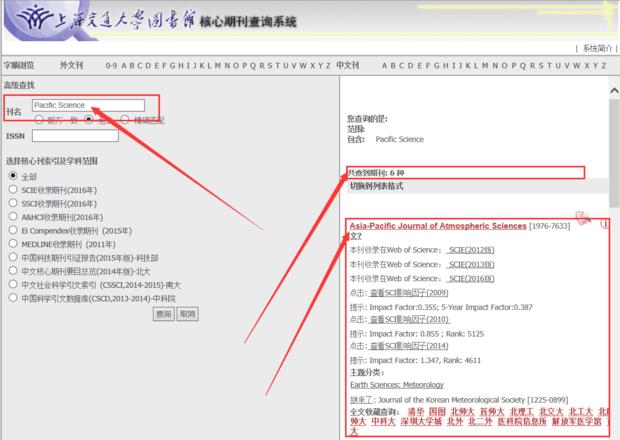Open the 中文刊 browsing tab
The width and height of the screenshot is (620, 440).
(347, 65)
